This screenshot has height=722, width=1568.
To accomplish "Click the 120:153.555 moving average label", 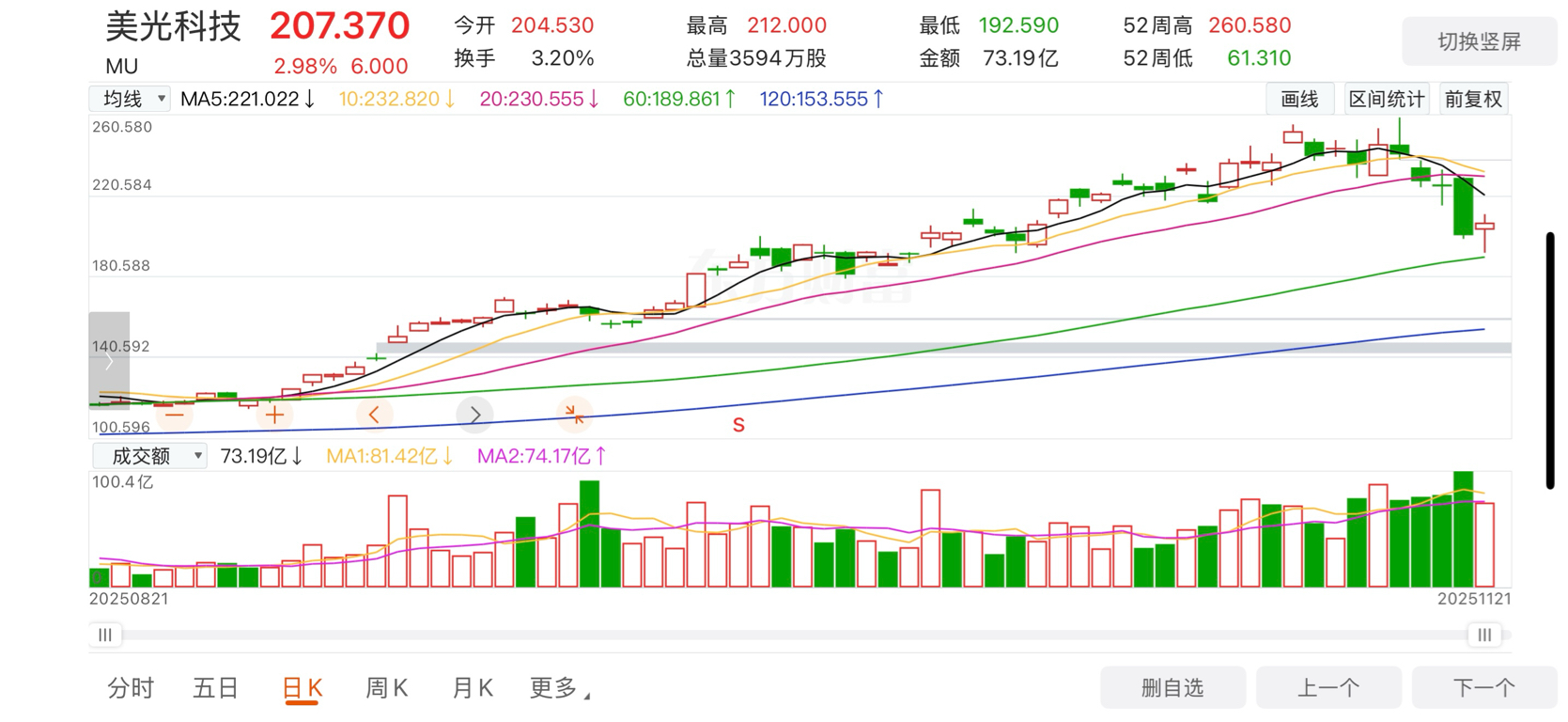I will point(822,99).
